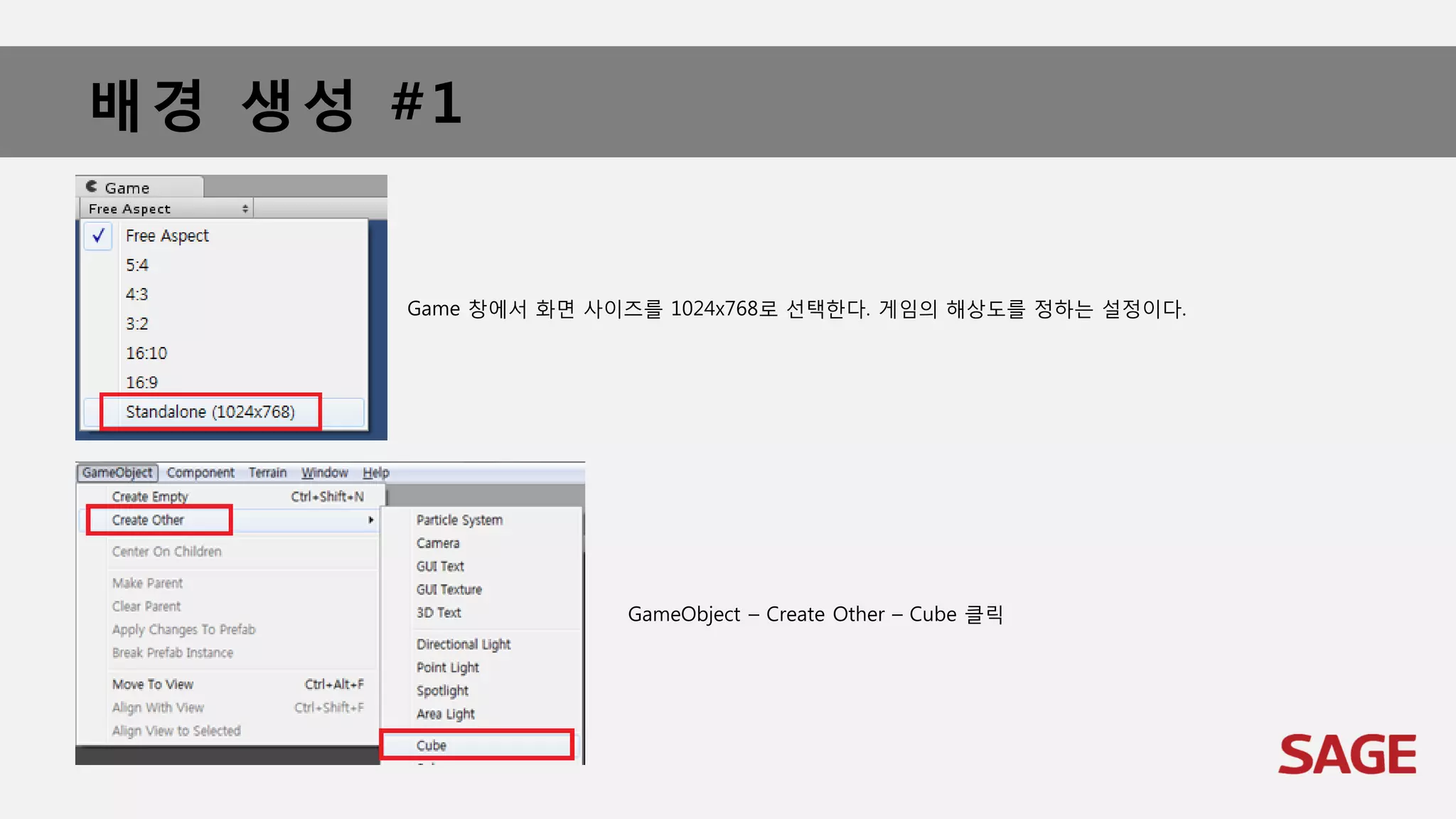The width and height of the screenshot is (1456, 819).
Task: Create a Point Light
Action: tap(448, 668)
